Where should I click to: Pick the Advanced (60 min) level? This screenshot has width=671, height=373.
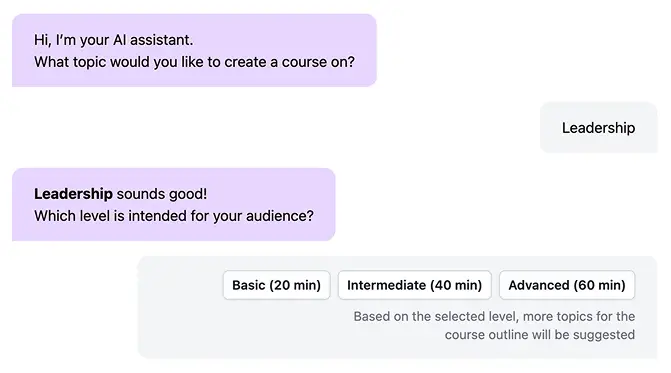pyautogui.click(x=567, y=285)
